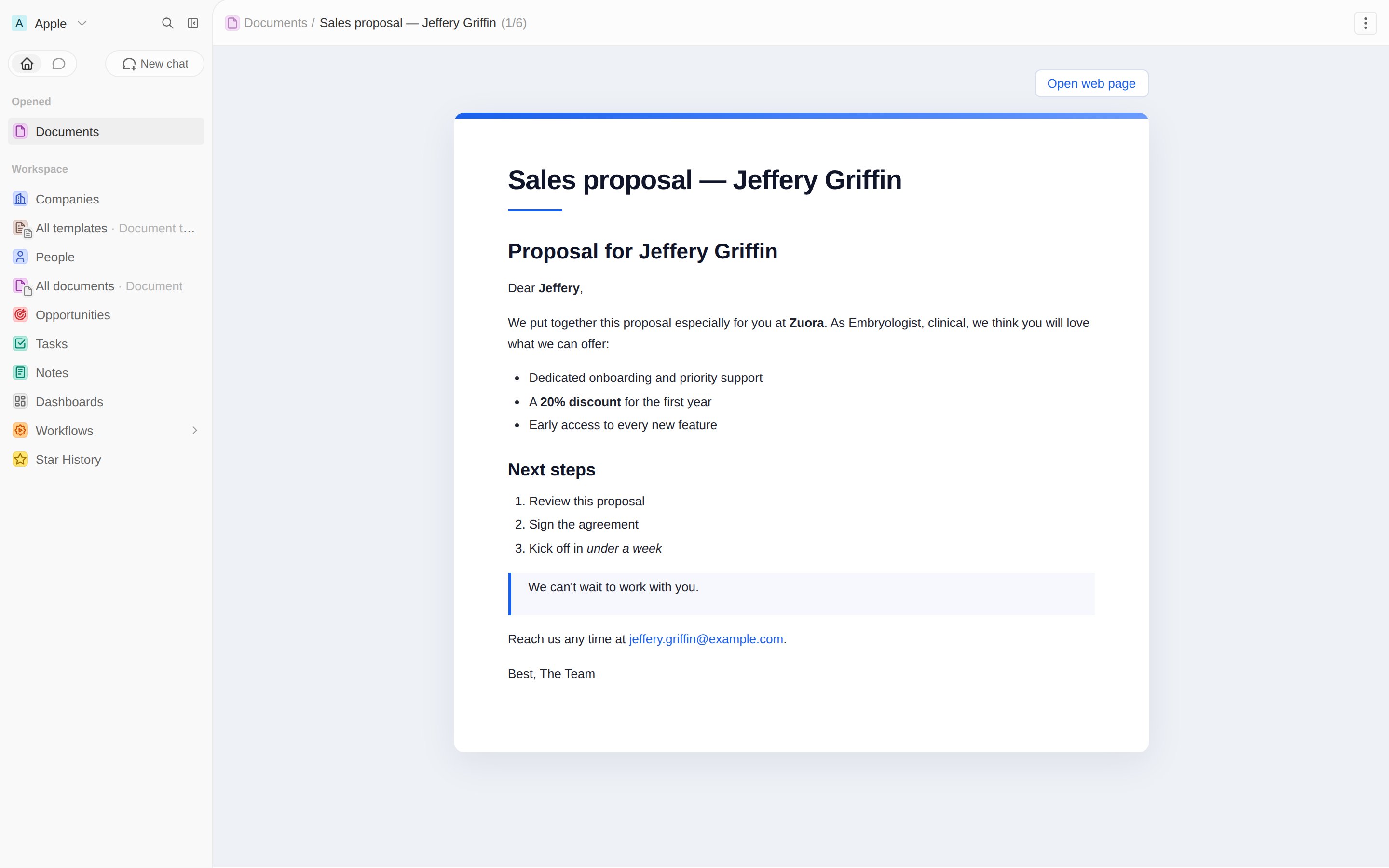
Task: Open the search icon in sidebar header
Action: (167, 23)
